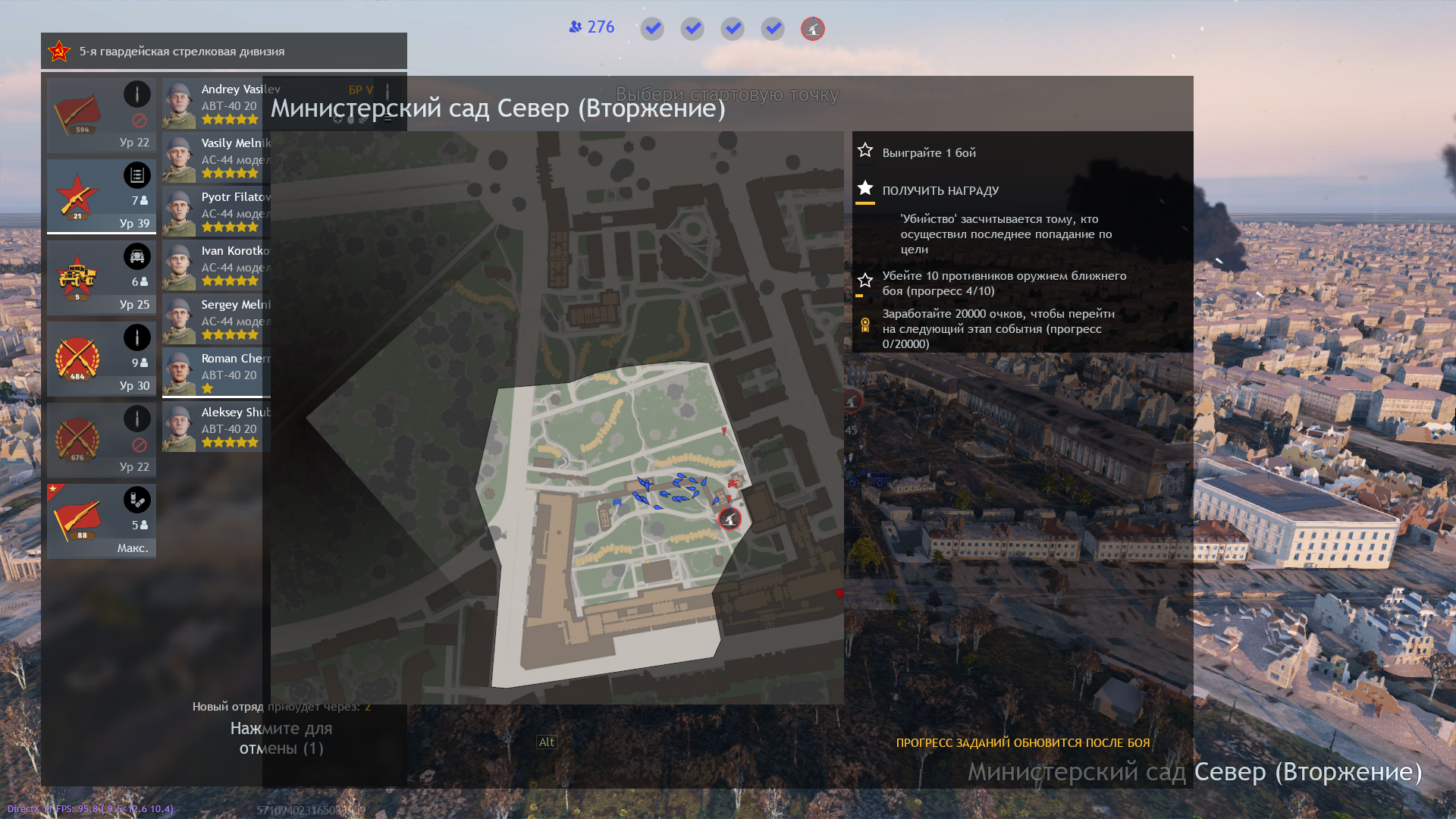1456x819 pixels.
Task: Click the third captured-point checkmark at top
Action: tap(733, 29)
